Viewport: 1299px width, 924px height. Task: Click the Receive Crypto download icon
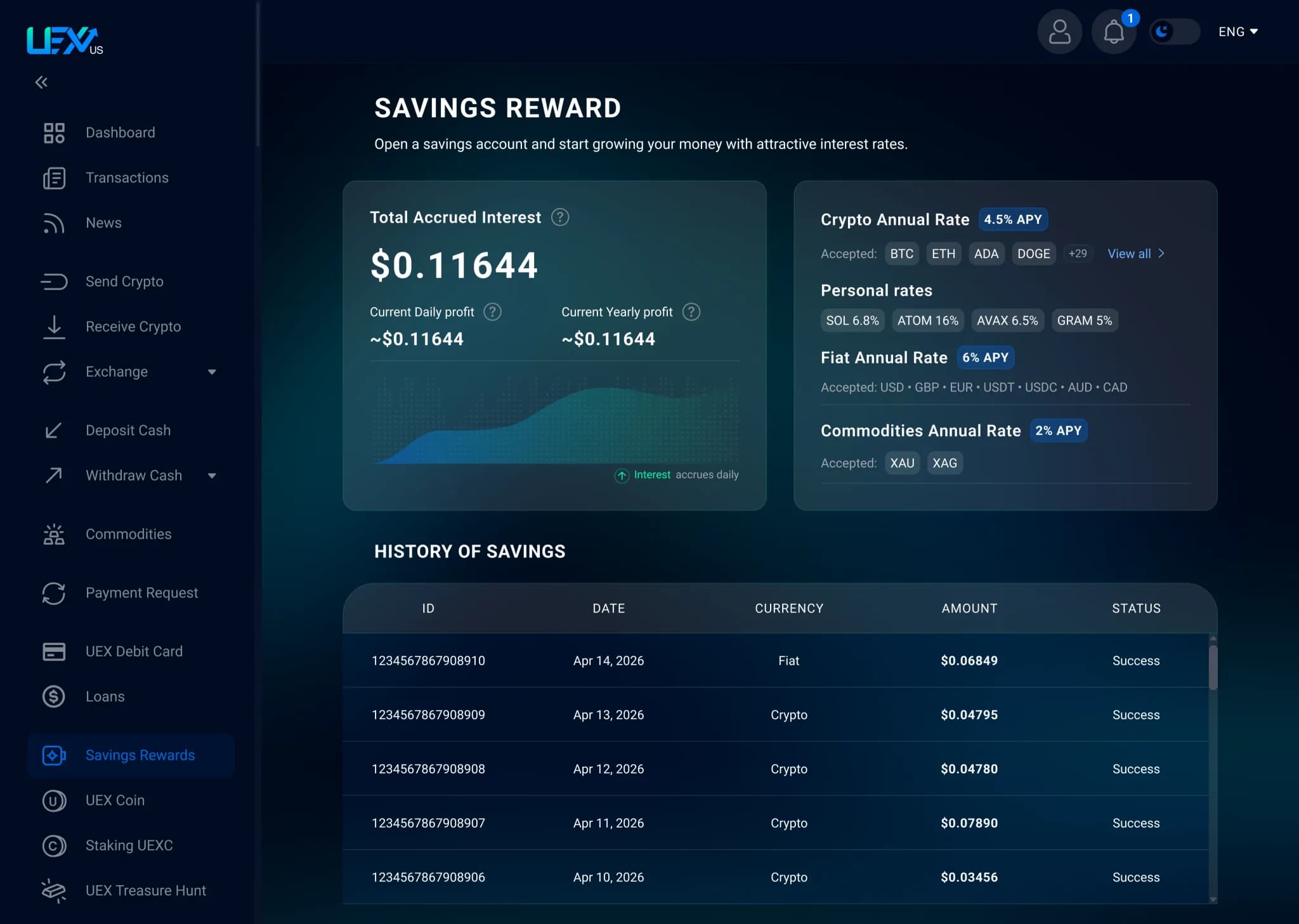pyautogui.click(x=54, y=327)
